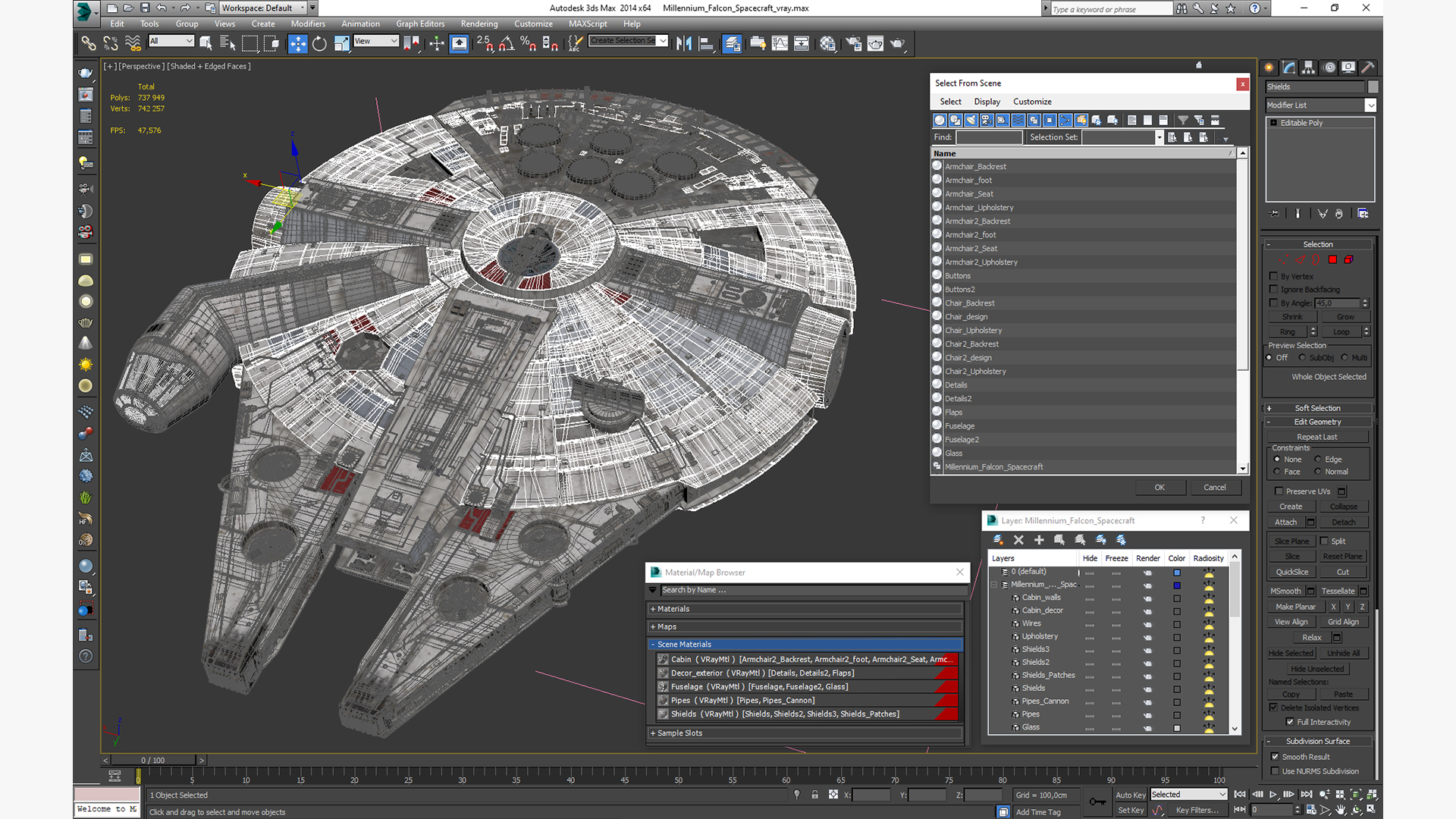The height and width of the screenshot is (819, 1456).
Task: Expand Sample Slots in Material Browser
Action: tap(806, 733)
